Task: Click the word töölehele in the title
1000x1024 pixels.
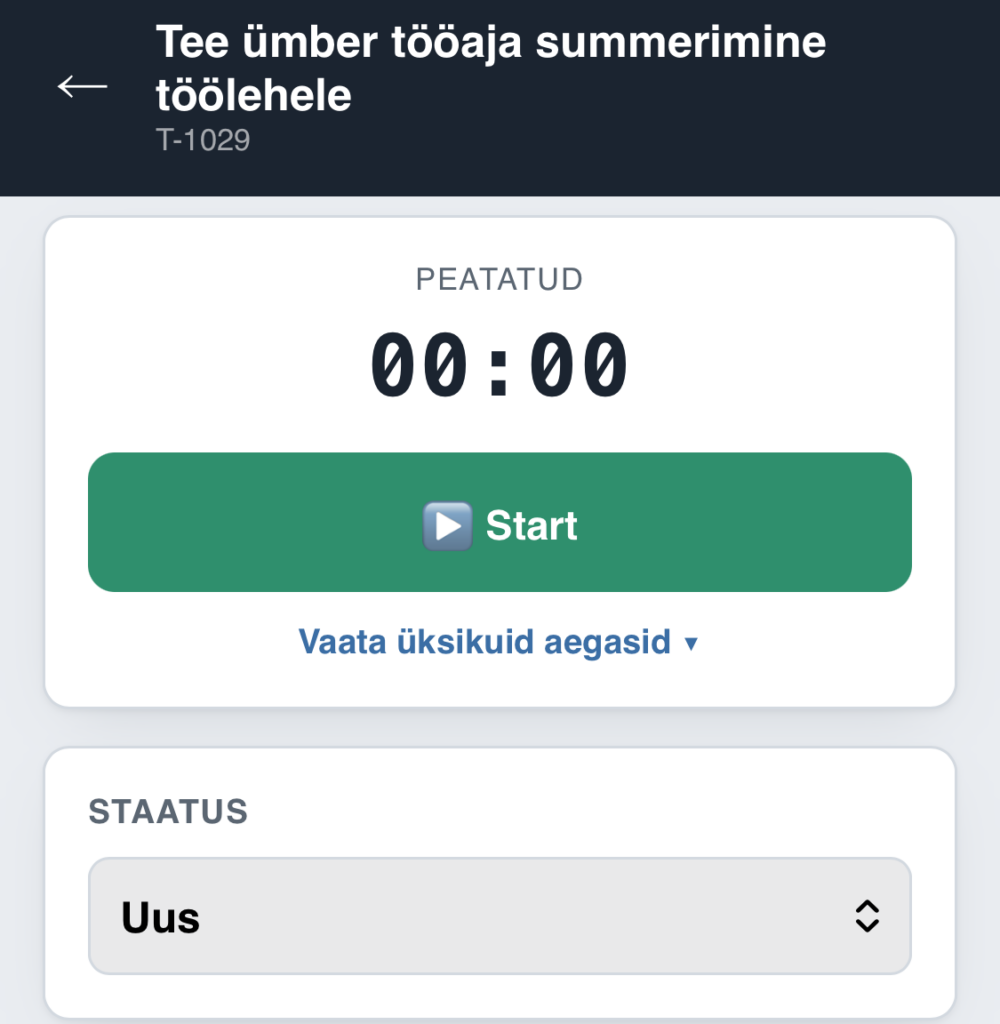Action: pyautogui.click(x=253, y=95)
